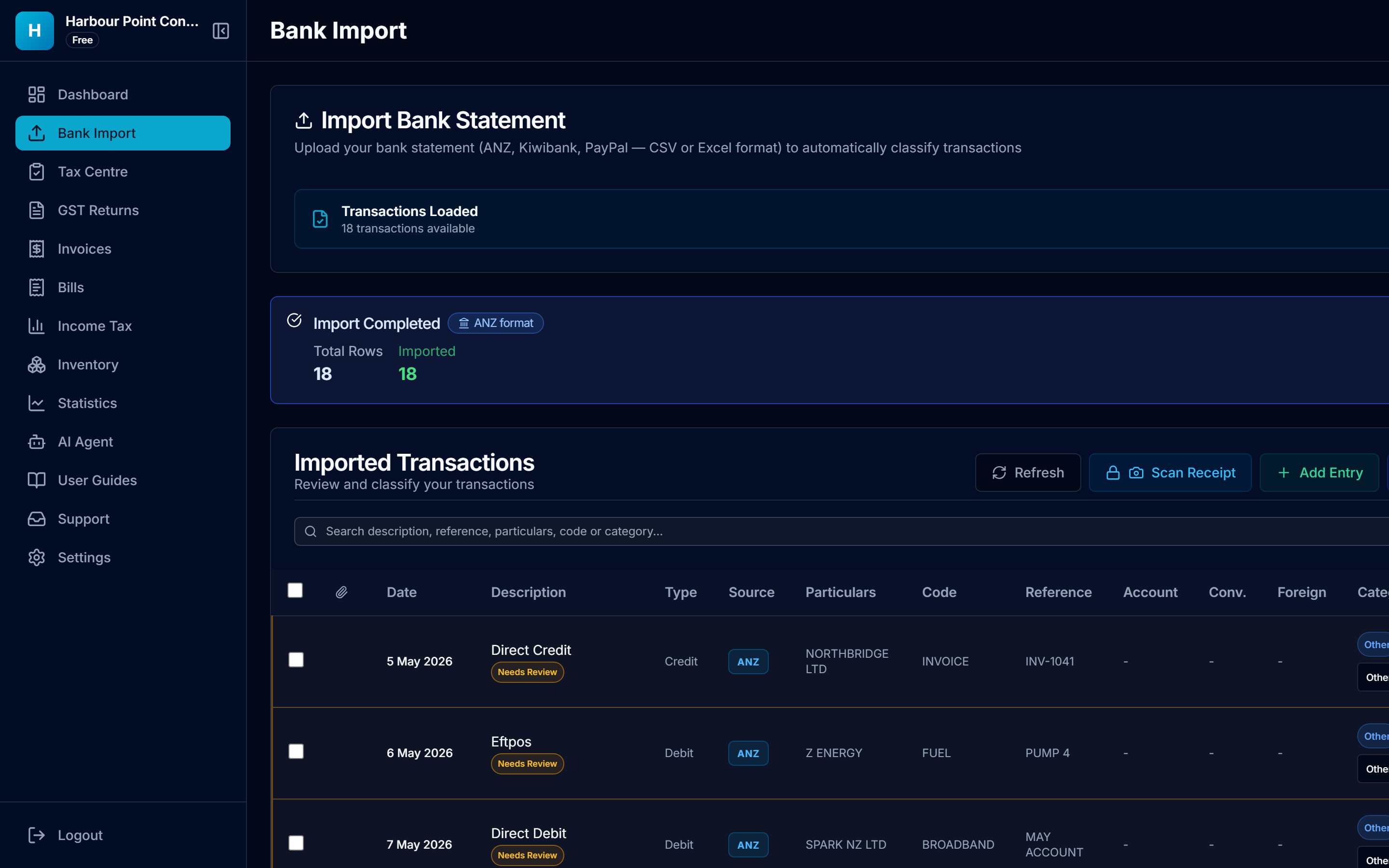Screen dimensions: 1389x868
Task: Select the 6 May 2026 transaction checkbox
Action: coord(296,751)
